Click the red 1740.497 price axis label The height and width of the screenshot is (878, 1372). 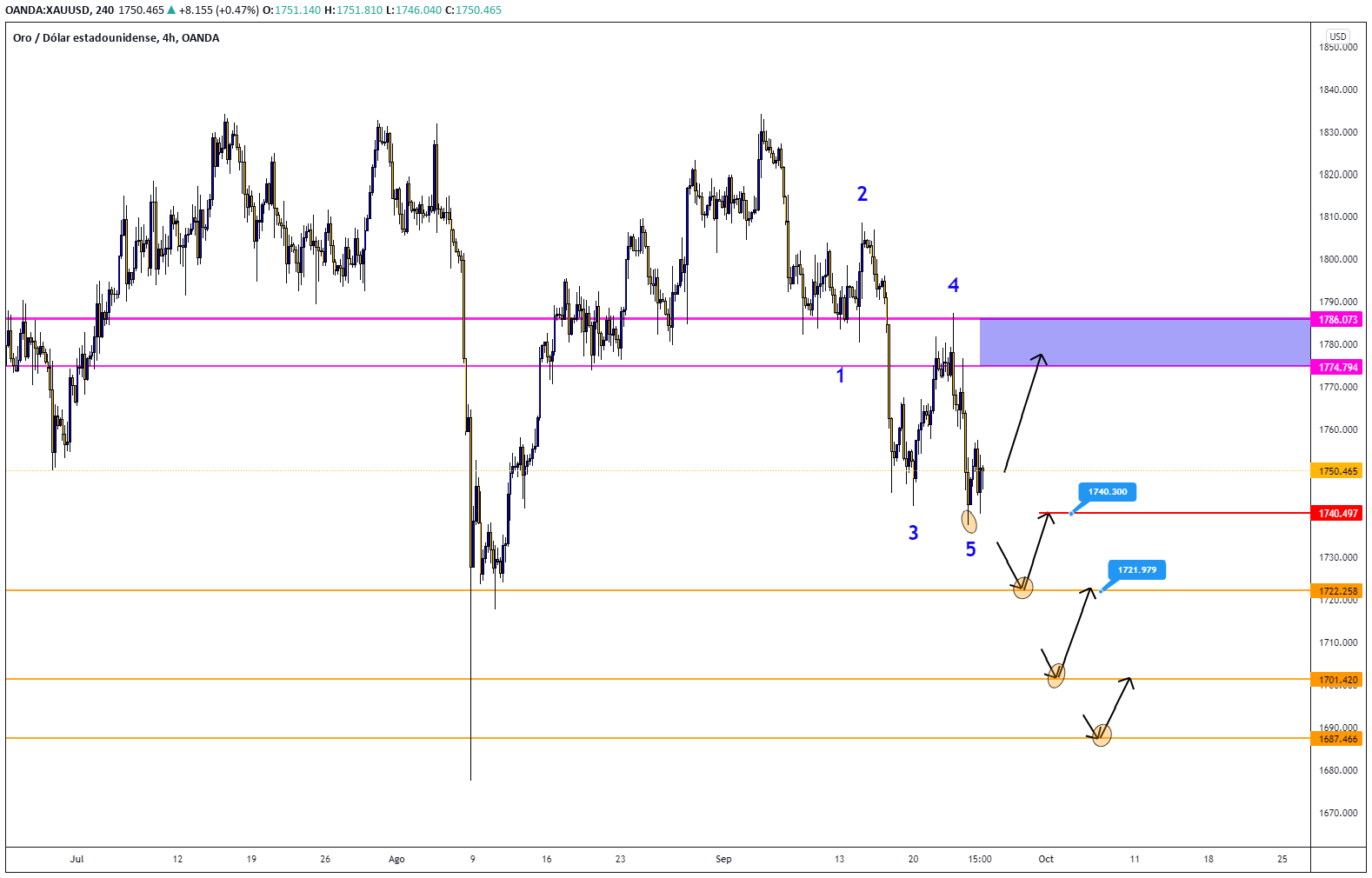tap(1337, 514)
